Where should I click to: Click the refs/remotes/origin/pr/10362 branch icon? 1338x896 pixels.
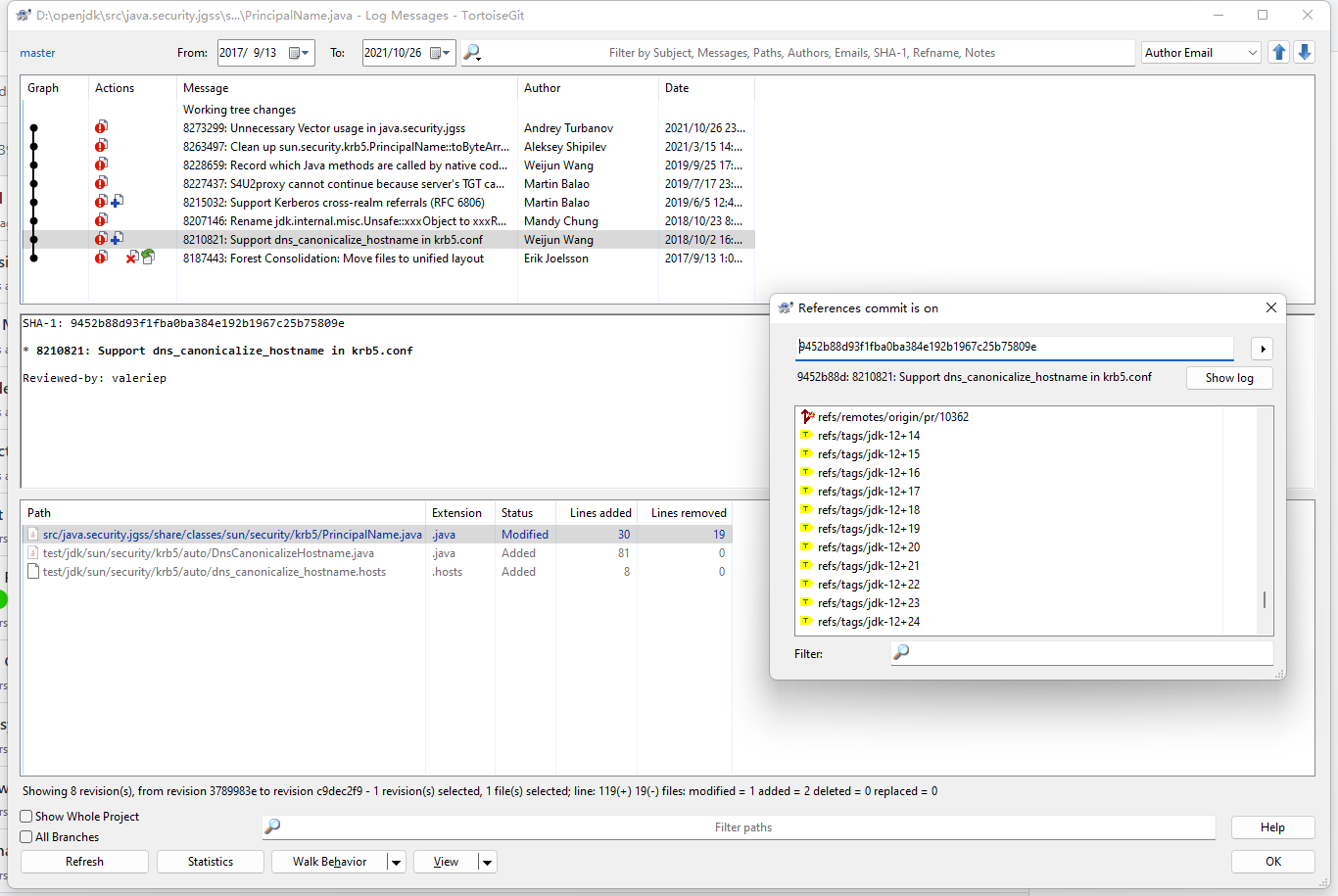807,417
